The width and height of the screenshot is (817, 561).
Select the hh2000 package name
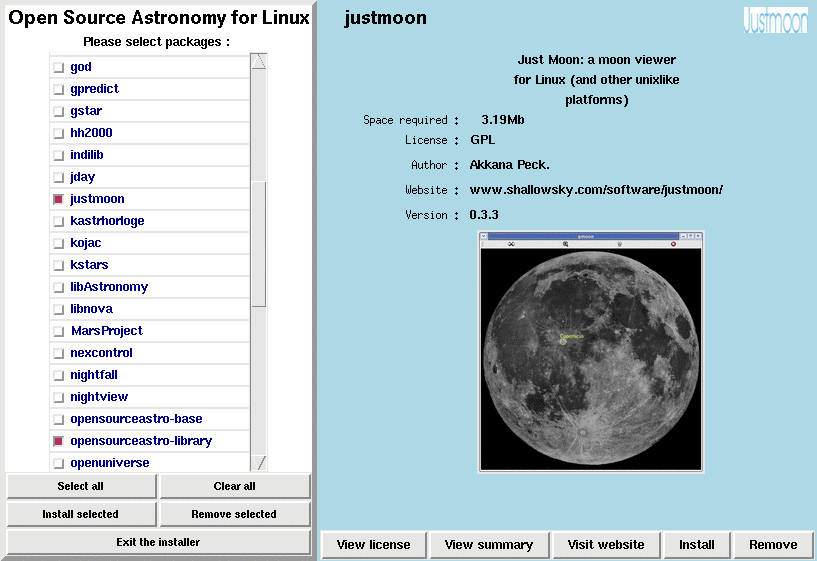point(91,133)
